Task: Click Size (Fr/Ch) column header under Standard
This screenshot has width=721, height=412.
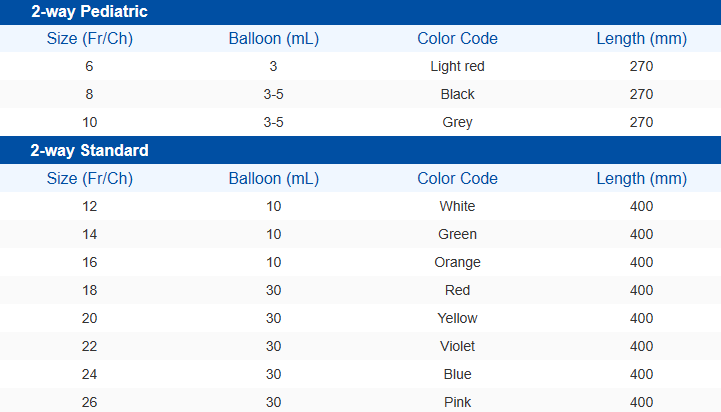Action: pos(90,179)
